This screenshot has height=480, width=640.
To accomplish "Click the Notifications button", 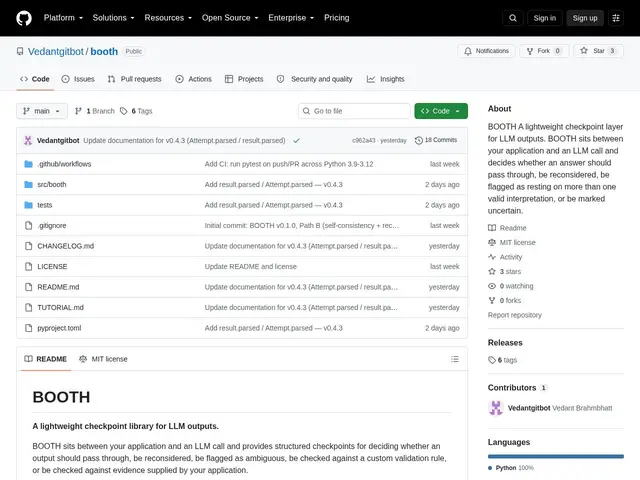I will click(487, 51).
